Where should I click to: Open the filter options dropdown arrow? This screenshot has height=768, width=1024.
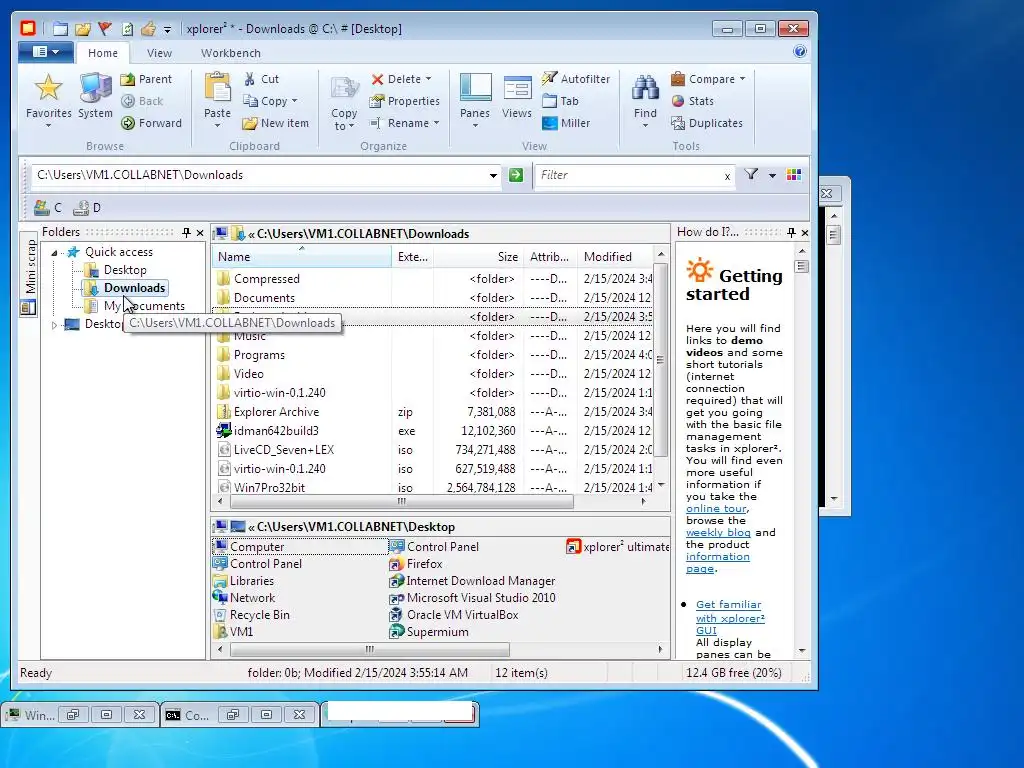point(772,175)
